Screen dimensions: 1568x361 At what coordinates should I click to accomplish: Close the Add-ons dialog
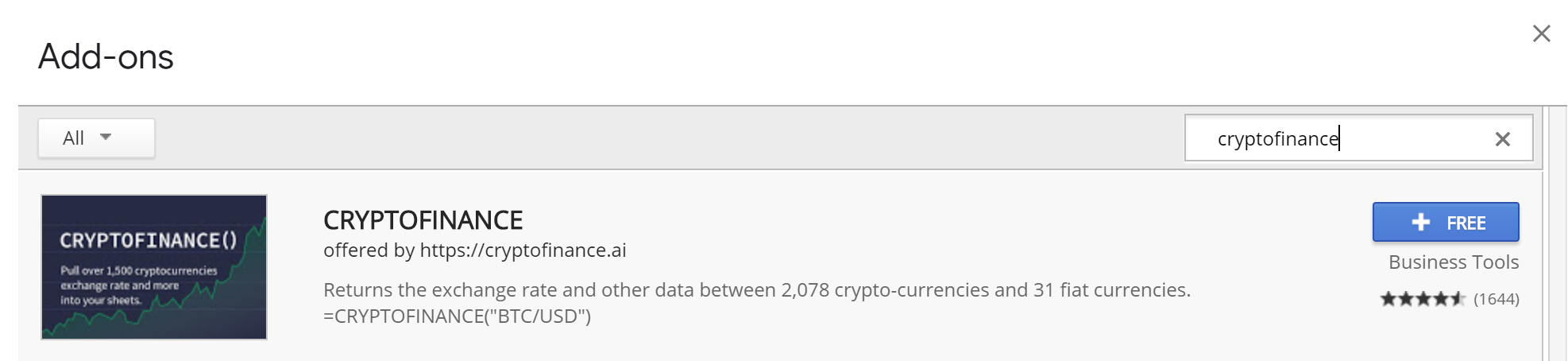(x=1541, y=33)
